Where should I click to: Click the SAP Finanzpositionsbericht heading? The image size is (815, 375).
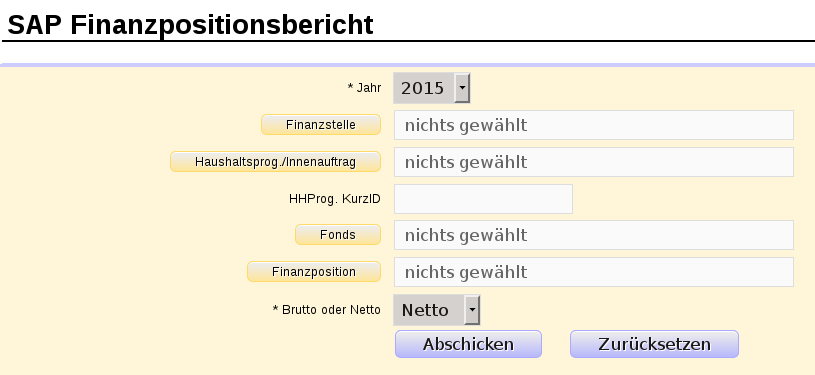coord(190,24)
